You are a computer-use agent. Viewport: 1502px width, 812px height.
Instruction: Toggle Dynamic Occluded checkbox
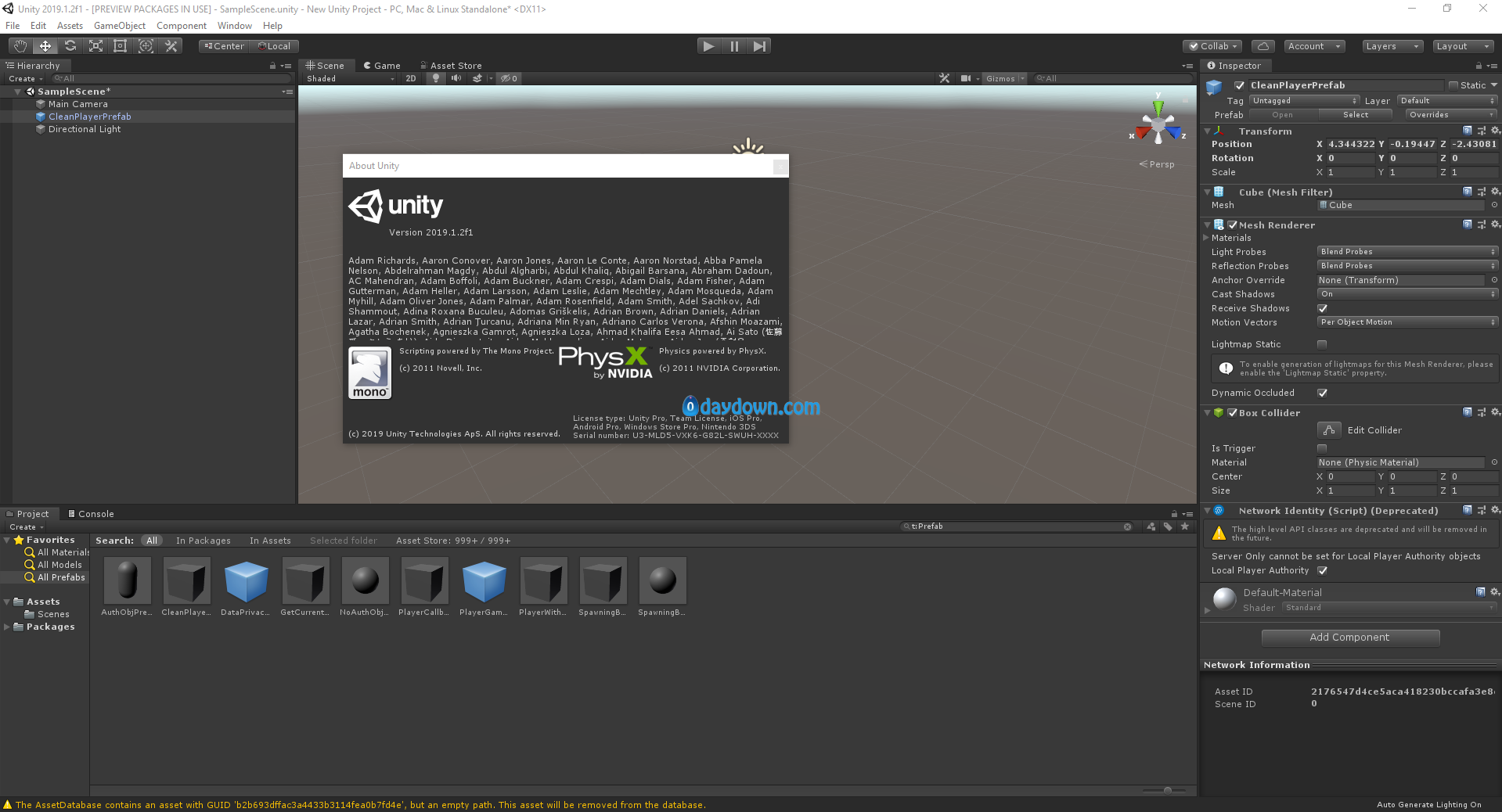pos(1322,393)
